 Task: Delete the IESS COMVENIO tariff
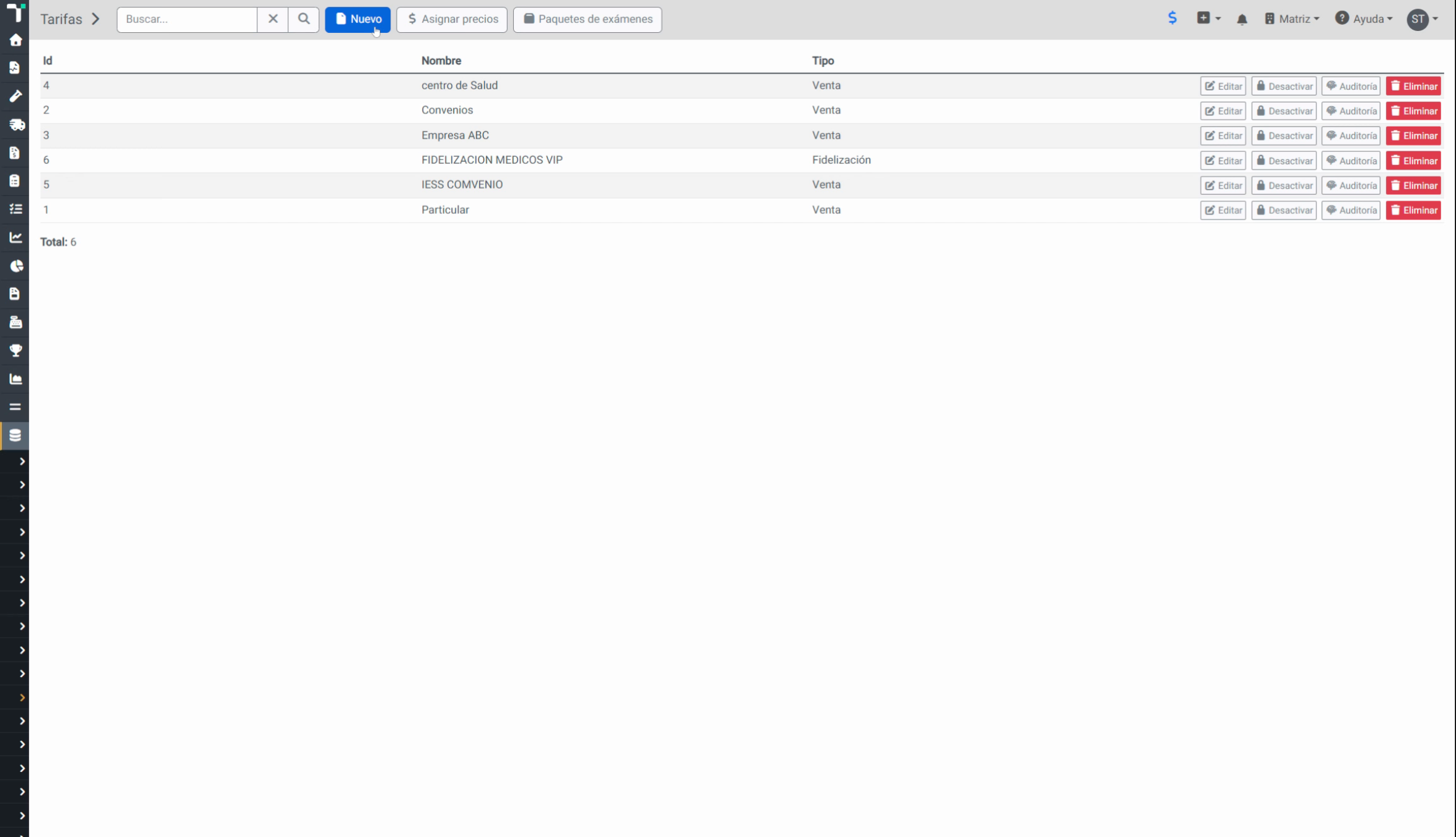(1413, 185)
